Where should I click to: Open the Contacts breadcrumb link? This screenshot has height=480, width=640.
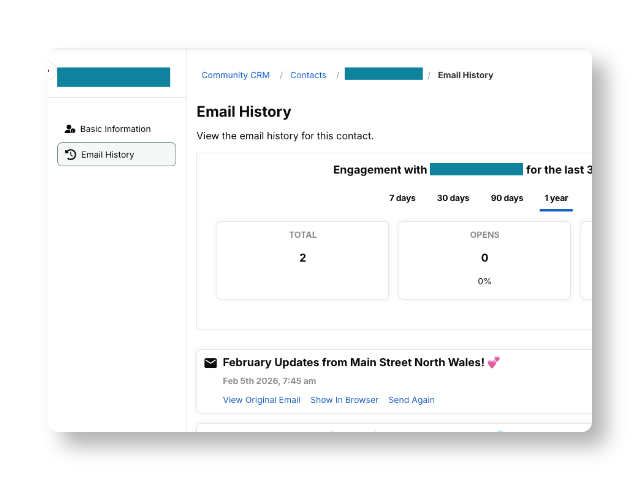(x=308, y=75)
